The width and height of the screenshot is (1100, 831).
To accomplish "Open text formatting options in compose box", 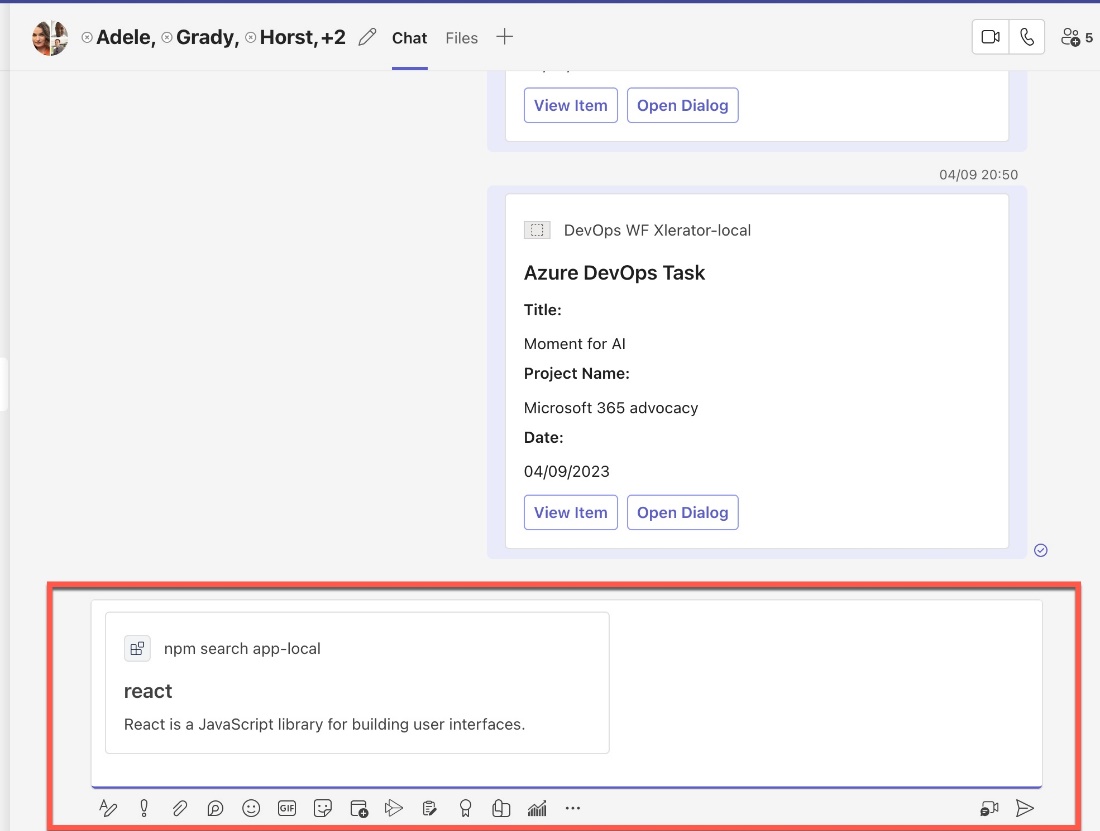I will (x=107, y=807).
